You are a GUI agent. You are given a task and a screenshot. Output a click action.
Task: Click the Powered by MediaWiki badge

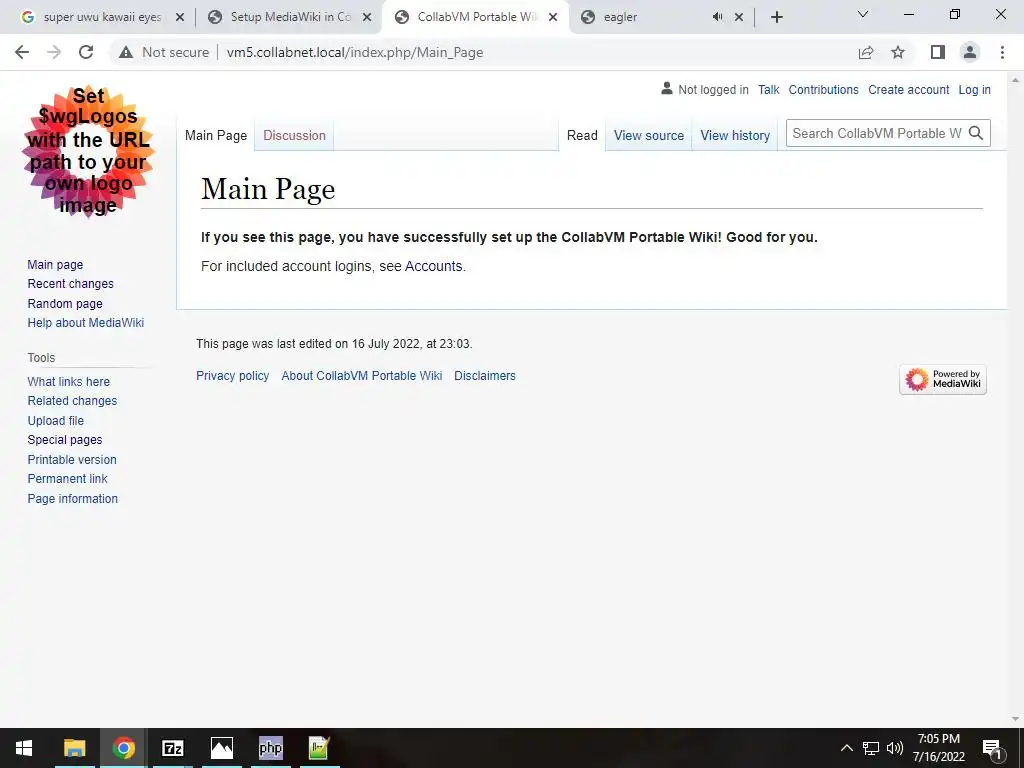click(x=942, y=379)
